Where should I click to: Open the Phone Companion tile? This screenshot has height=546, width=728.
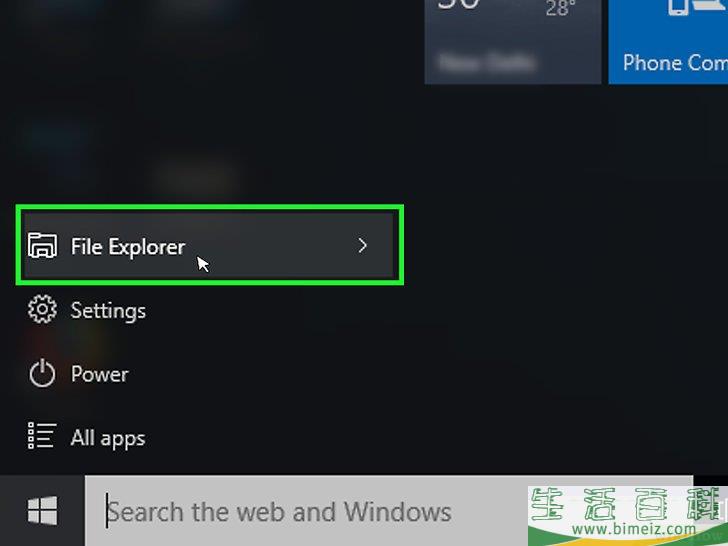(x=668, y=42)
